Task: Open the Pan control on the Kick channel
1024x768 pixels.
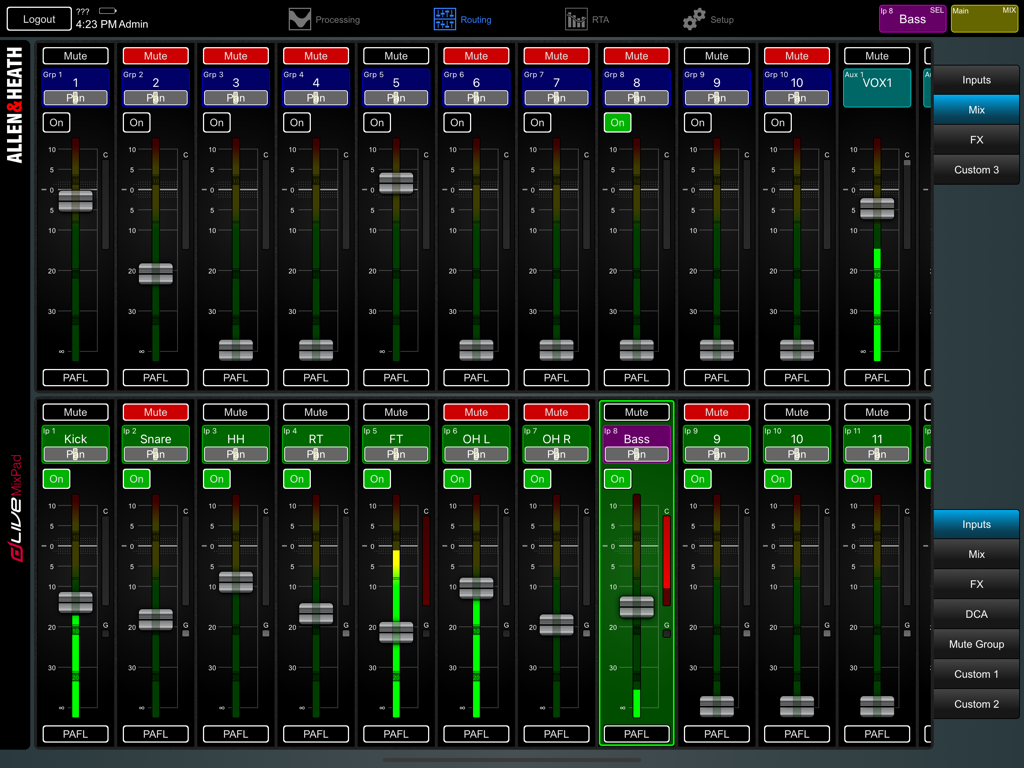Action: [75, 455]
